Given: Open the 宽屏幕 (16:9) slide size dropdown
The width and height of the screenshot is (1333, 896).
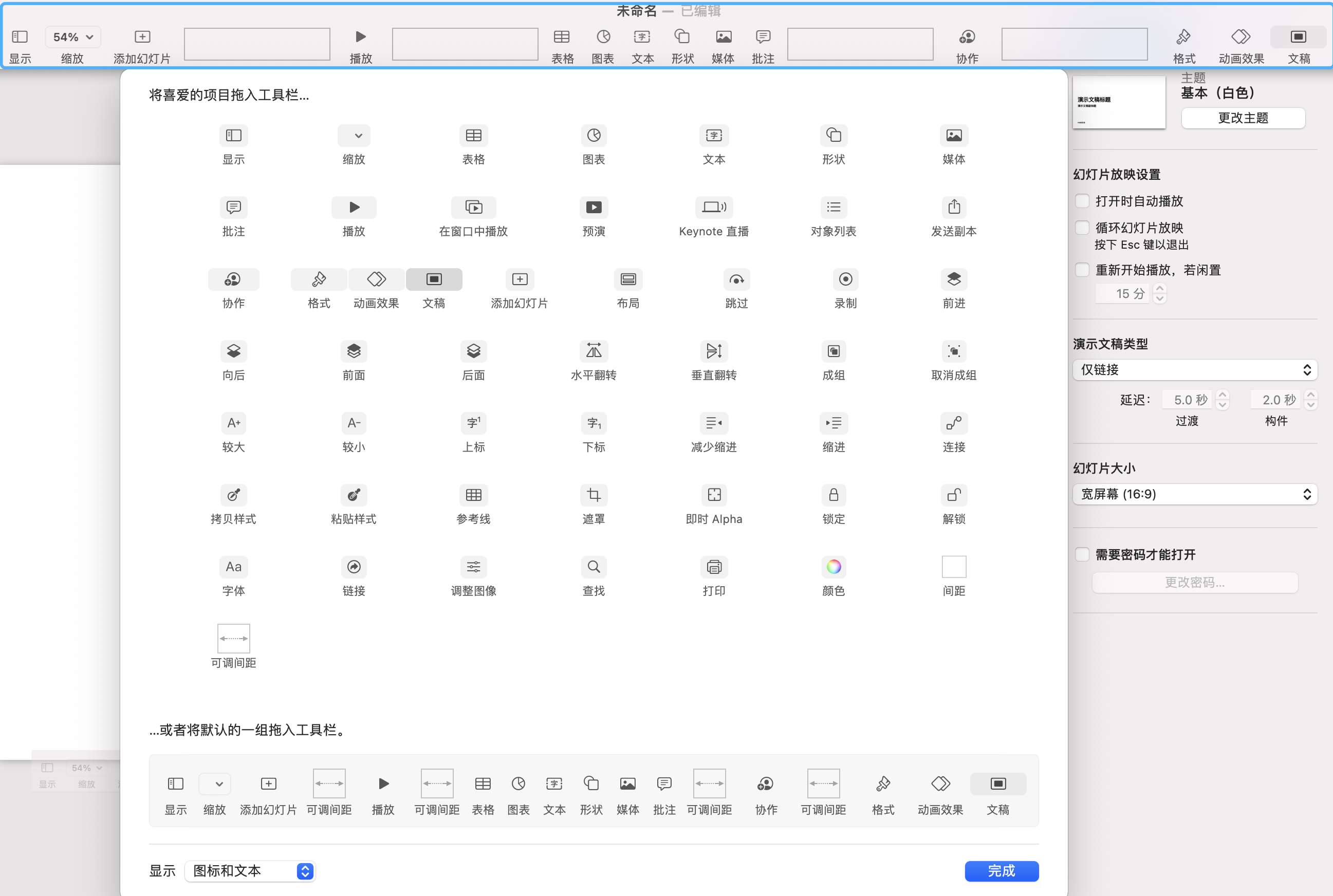Looking at the screenshot, I should 1195,494.
